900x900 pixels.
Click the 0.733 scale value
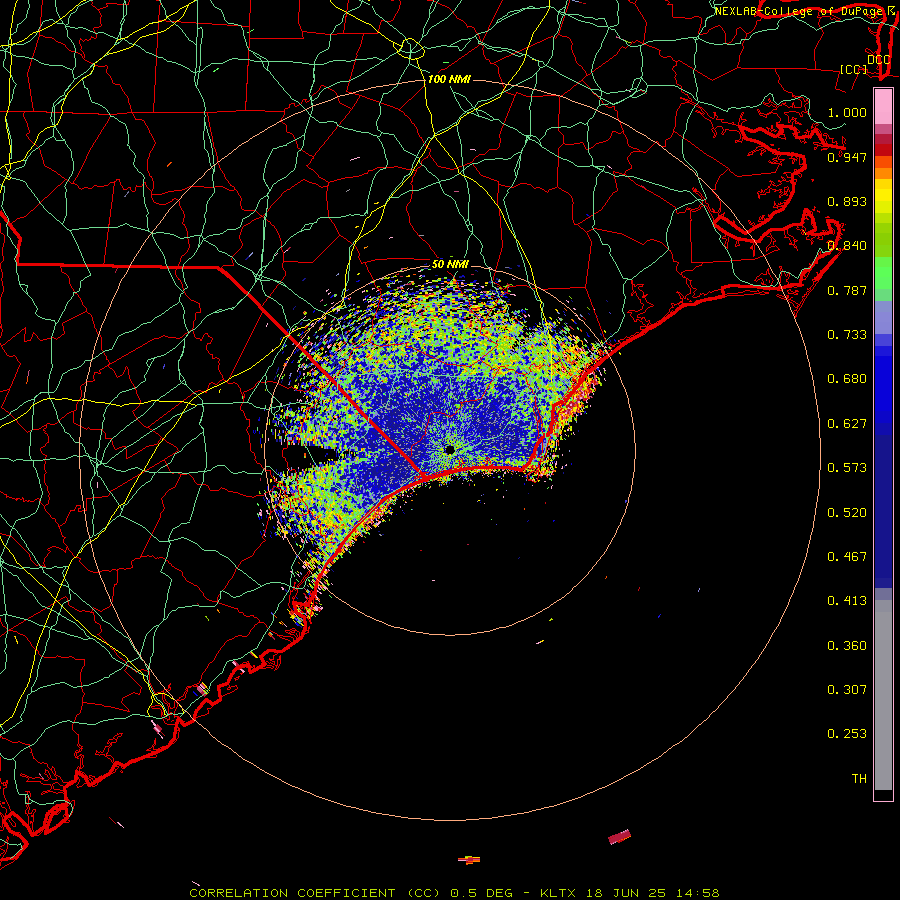pyautogui.click(x=847, y=335)
